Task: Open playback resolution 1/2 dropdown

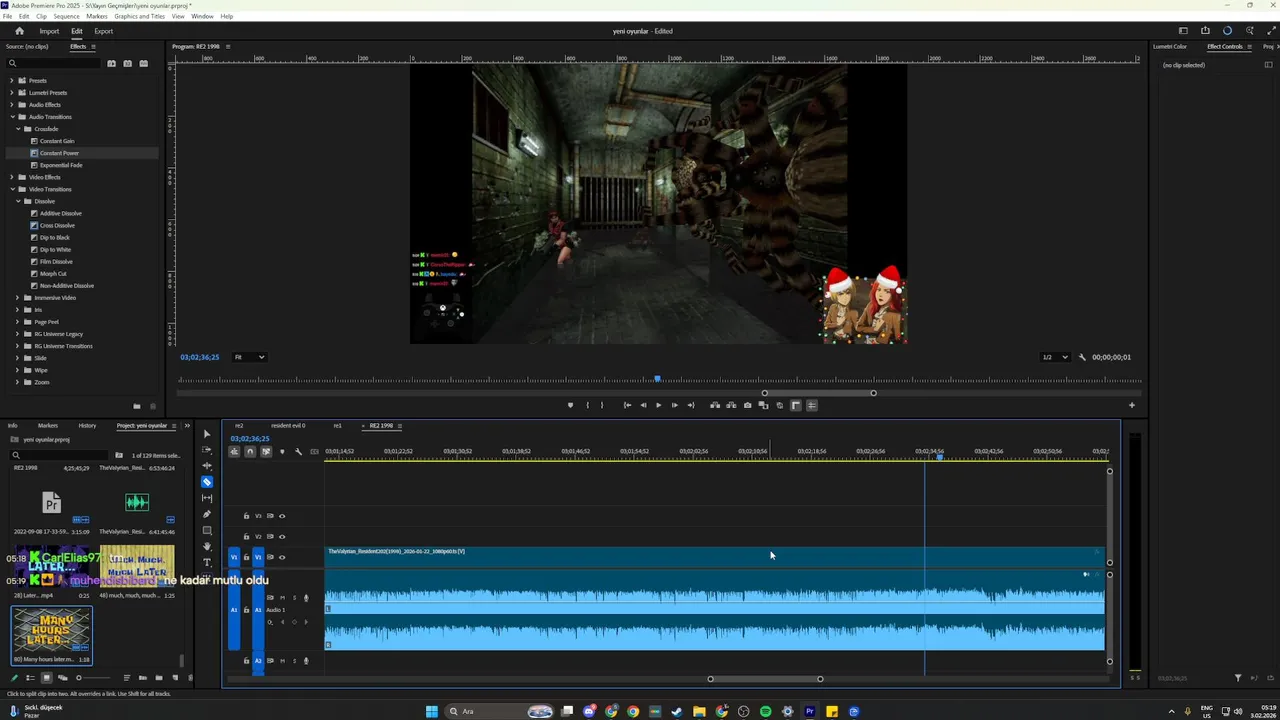Action: (x=1055, y=357)
